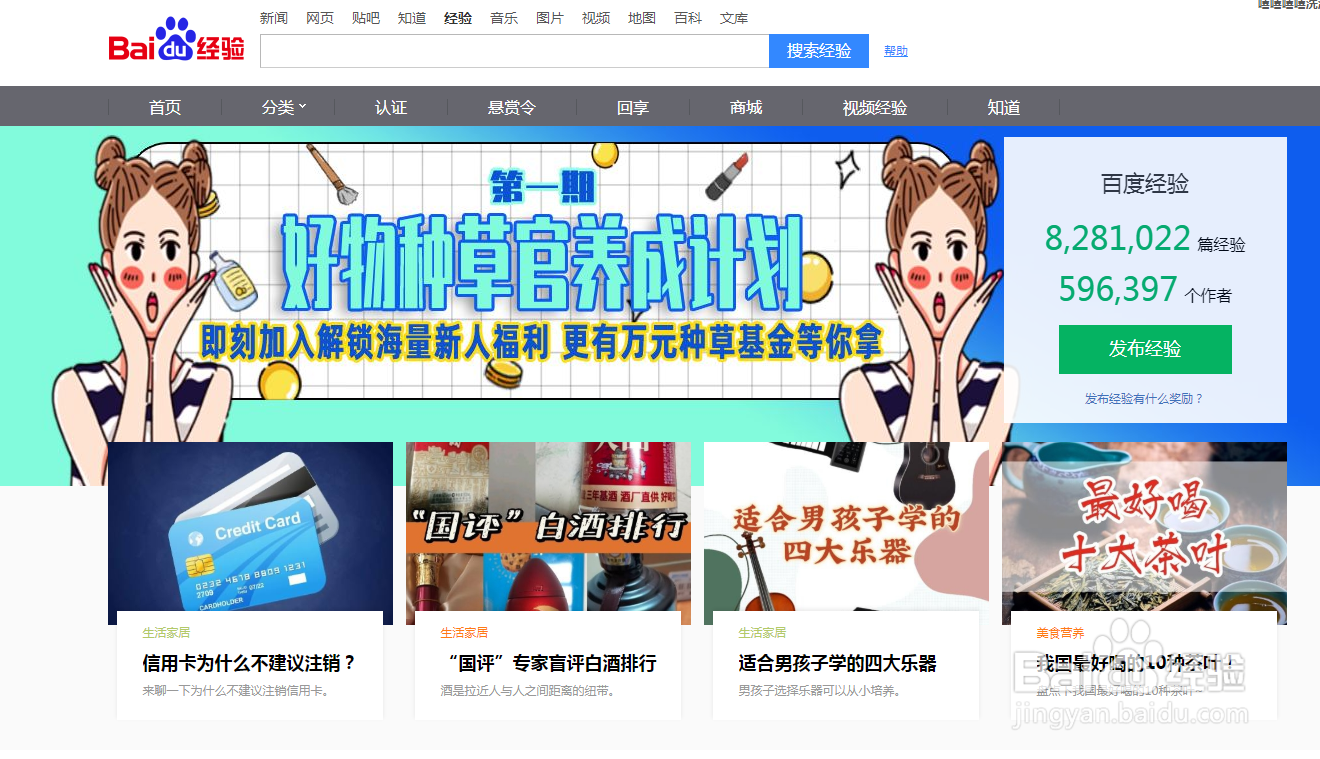Open the 图片 top link
The height and width of the screenshot is (759, 1320).
(x=550, y=18)
